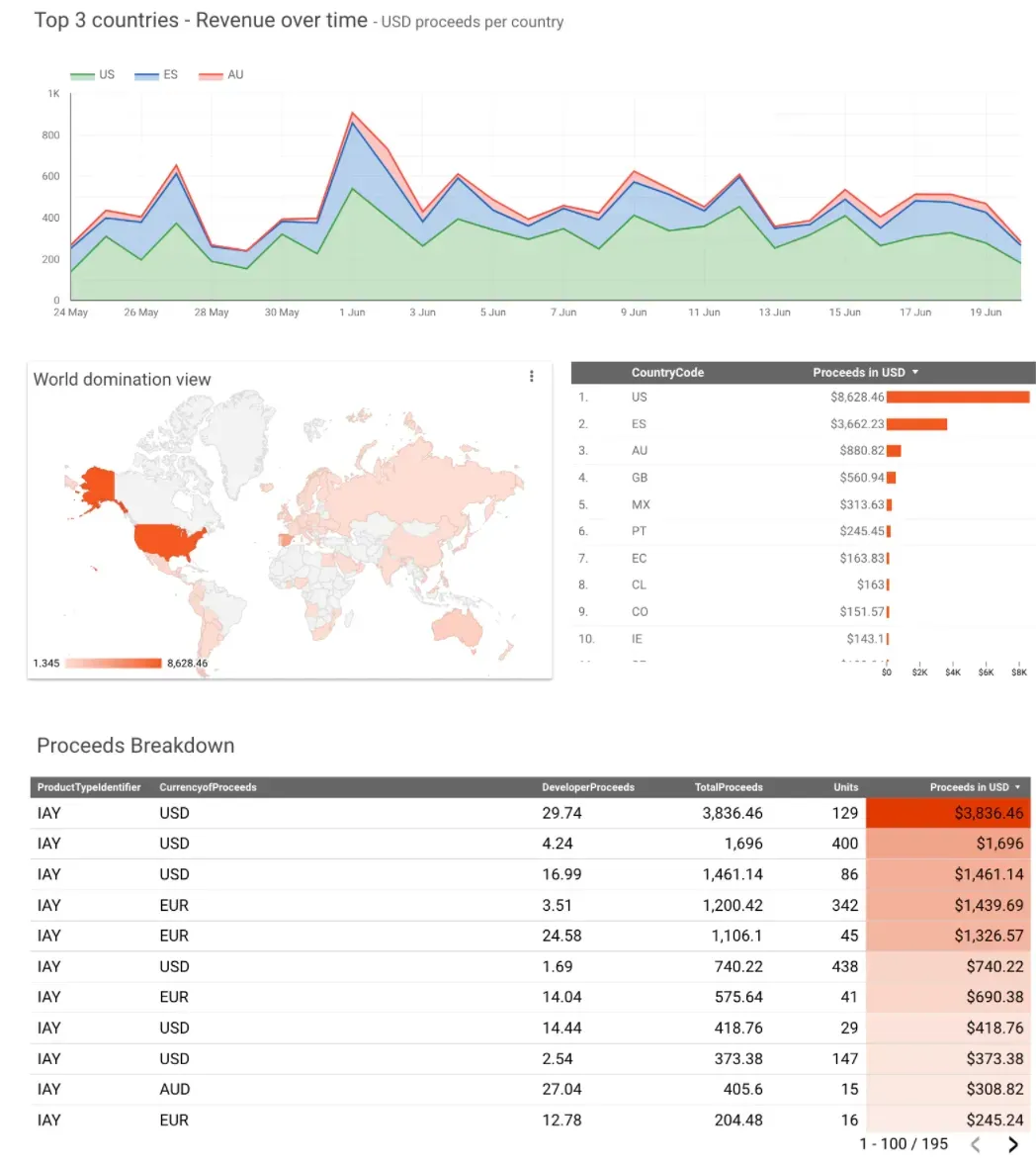Go to next page of Proceeds Breakdown
The width and height of the screenshot is (1036, 1166).
tap(1013, 1144)
